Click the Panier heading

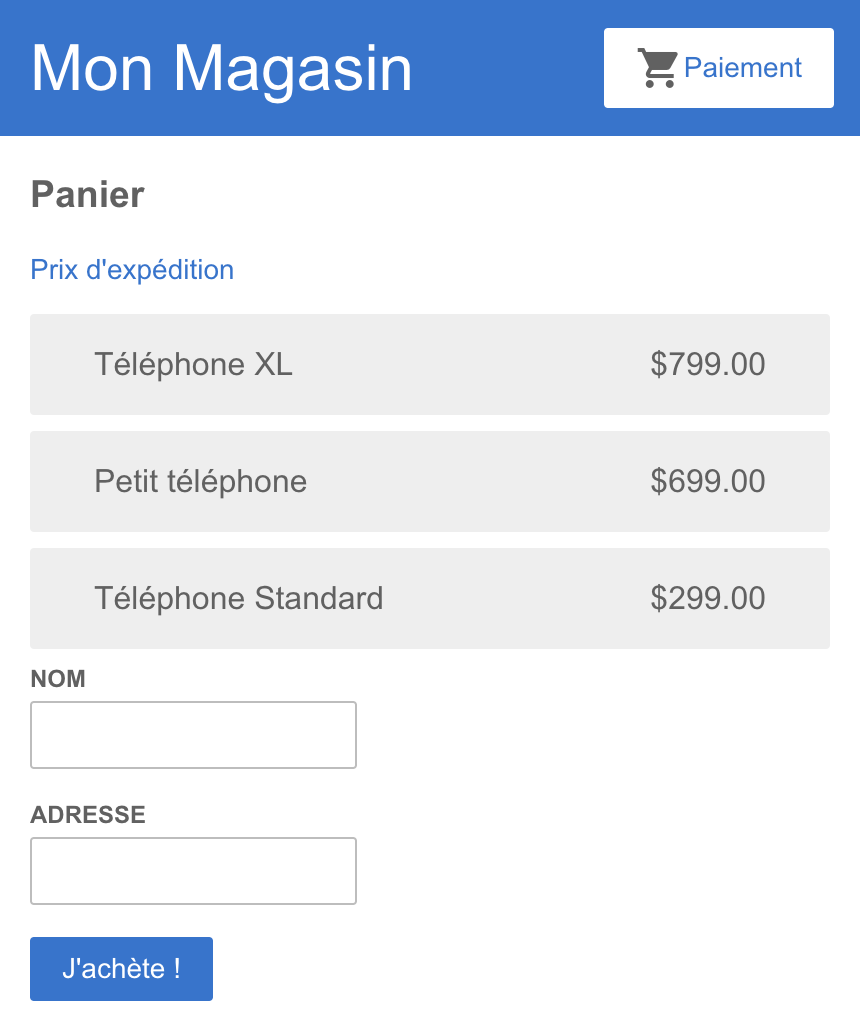(87, 195)
